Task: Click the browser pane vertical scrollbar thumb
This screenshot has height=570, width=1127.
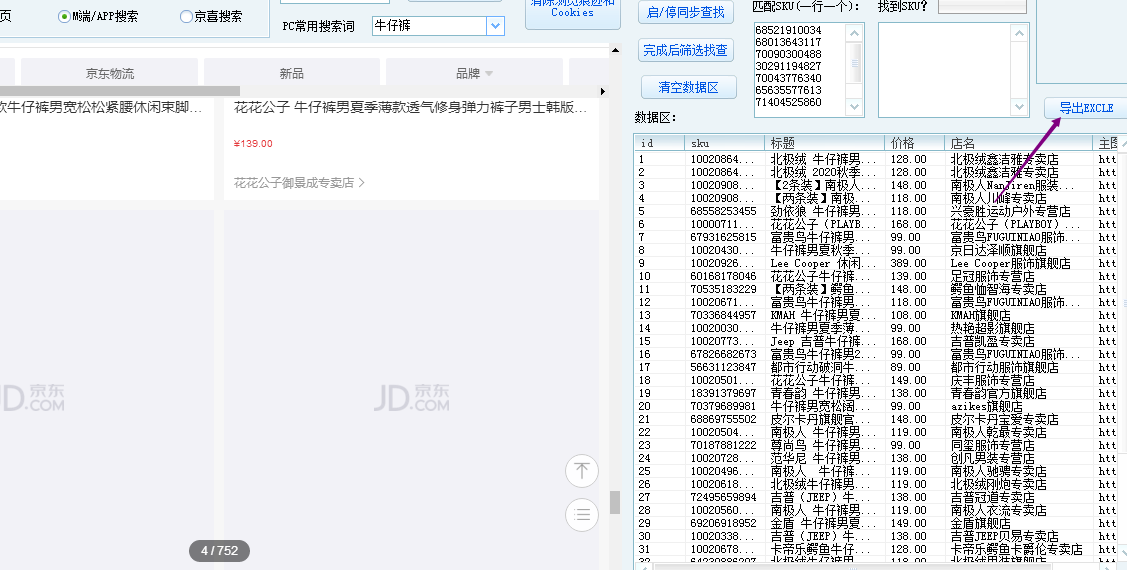Action: pyautogui.click(x=615, y=502)
